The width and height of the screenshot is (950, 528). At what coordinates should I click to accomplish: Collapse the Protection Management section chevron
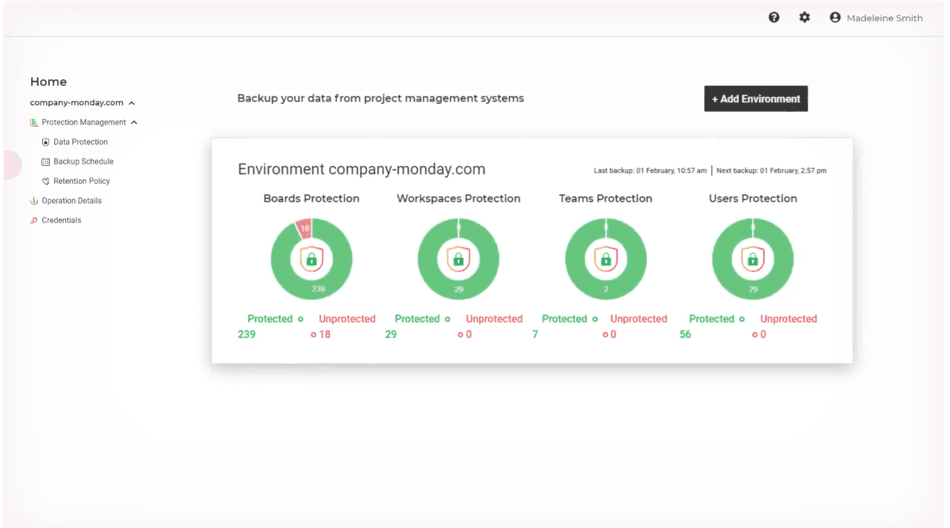134,123
